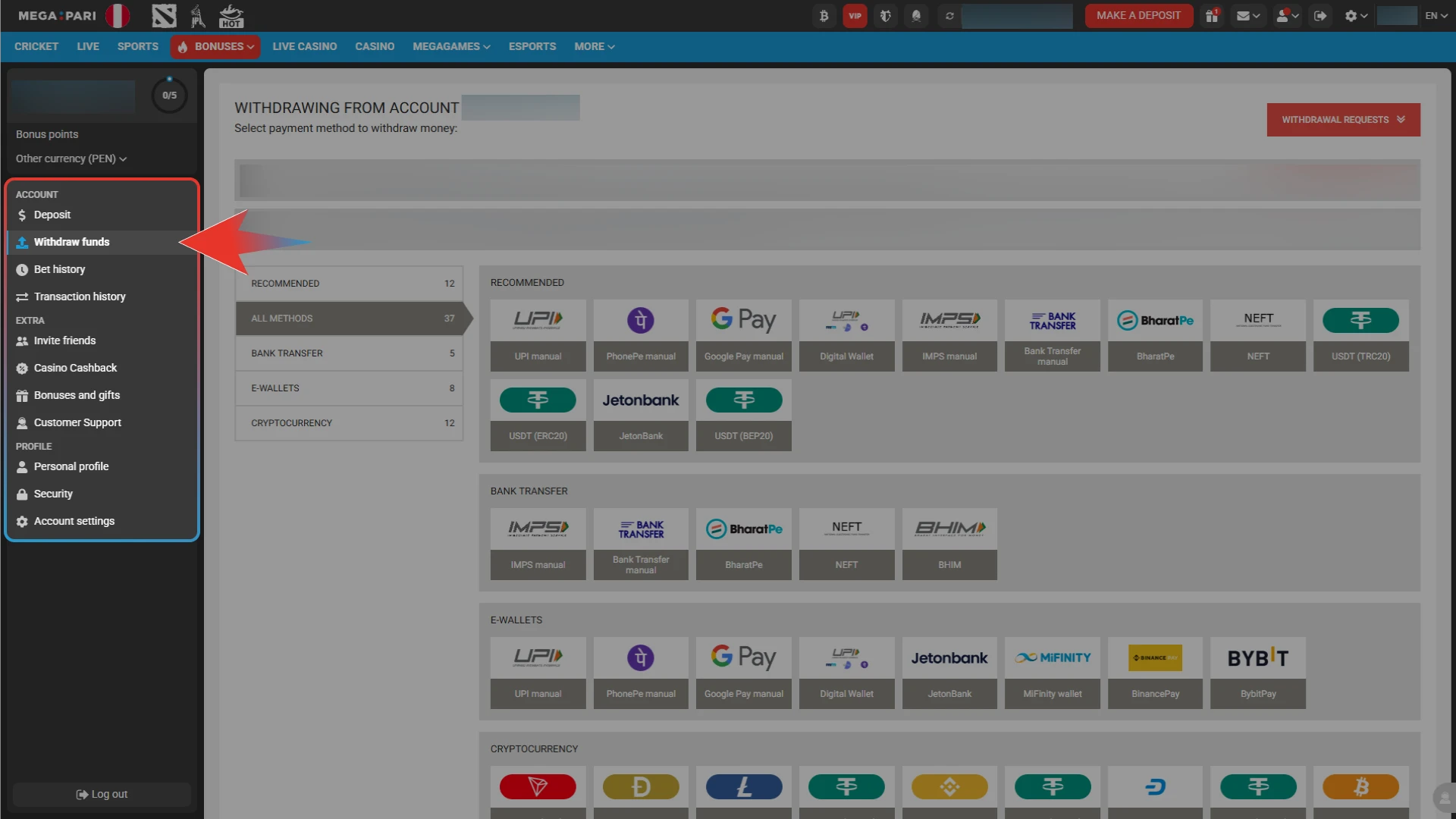Click the Invite friends people icon

[x=22, y=341]
